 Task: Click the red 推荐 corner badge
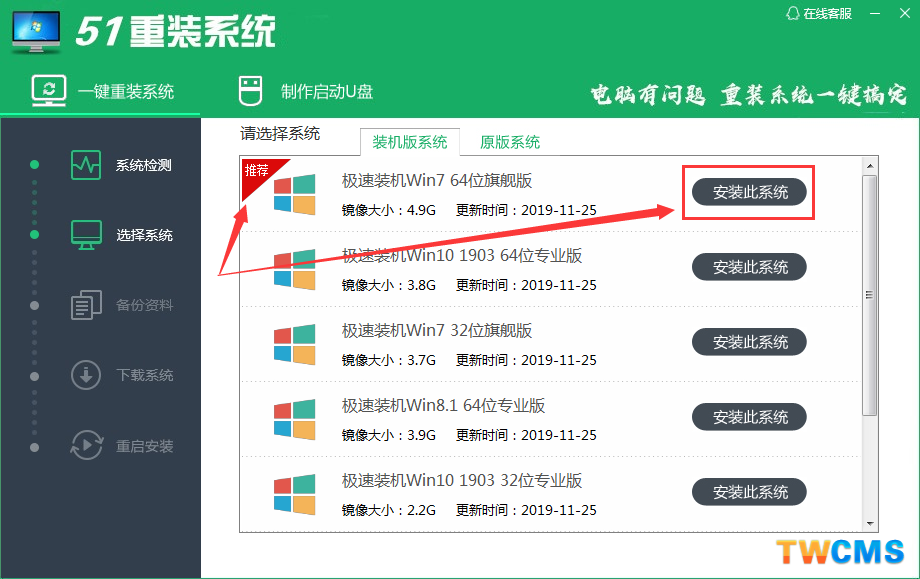259,174
